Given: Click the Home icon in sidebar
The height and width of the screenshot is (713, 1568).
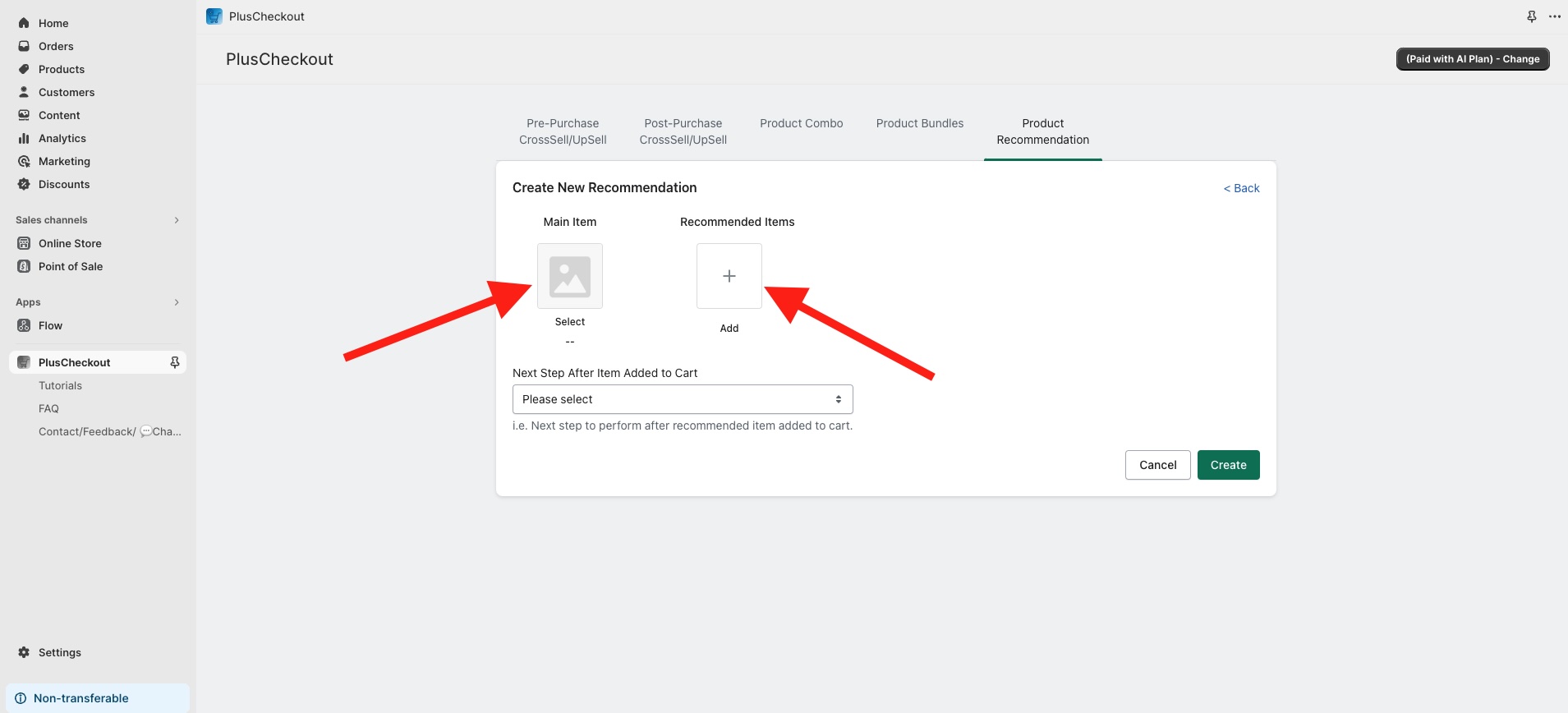Looking at the screenshot, I should pyautogui.click(x=24, y=23).
